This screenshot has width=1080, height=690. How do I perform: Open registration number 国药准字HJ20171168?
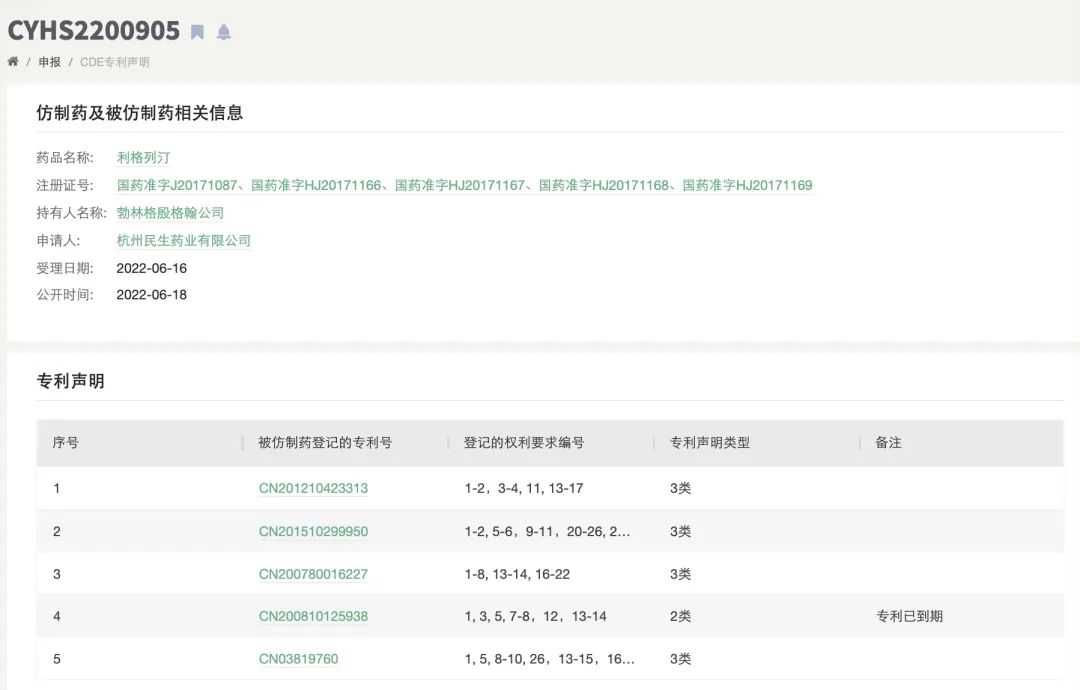(x=604, y=186)
